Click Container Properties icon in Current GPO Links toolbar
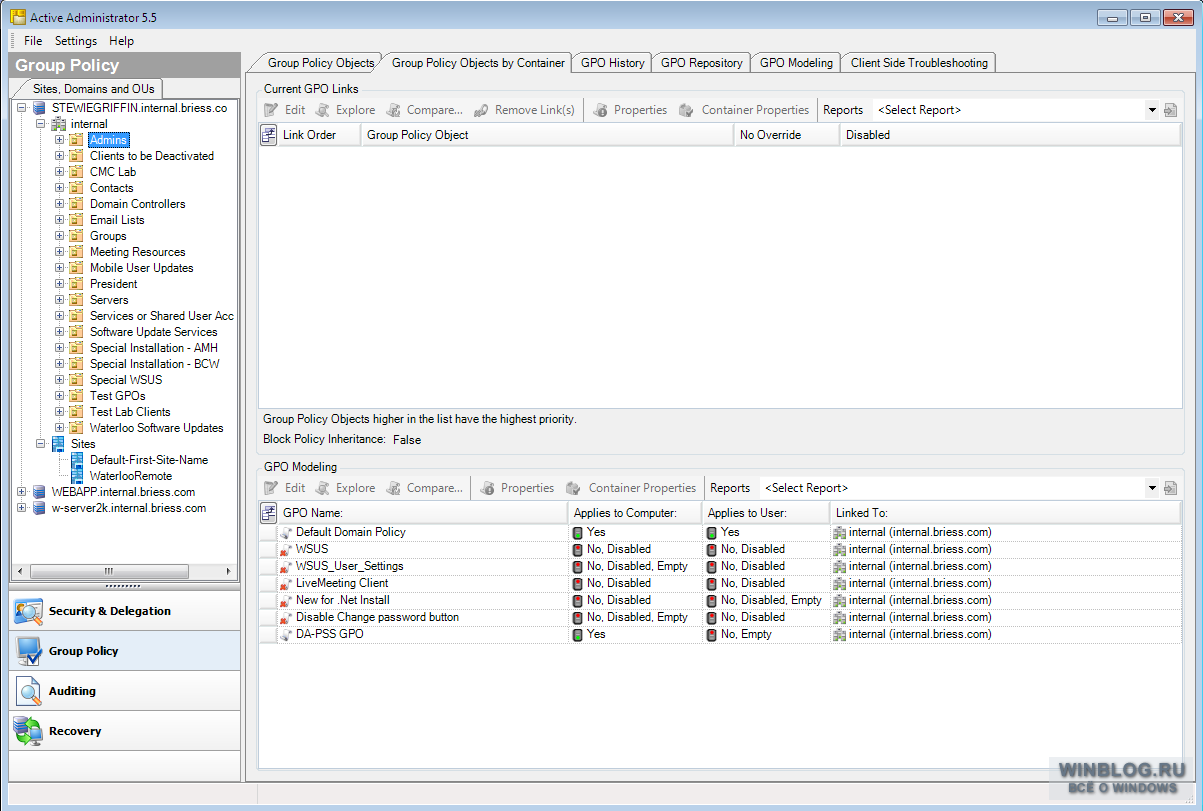1203x811 pixels. (687, 110)
